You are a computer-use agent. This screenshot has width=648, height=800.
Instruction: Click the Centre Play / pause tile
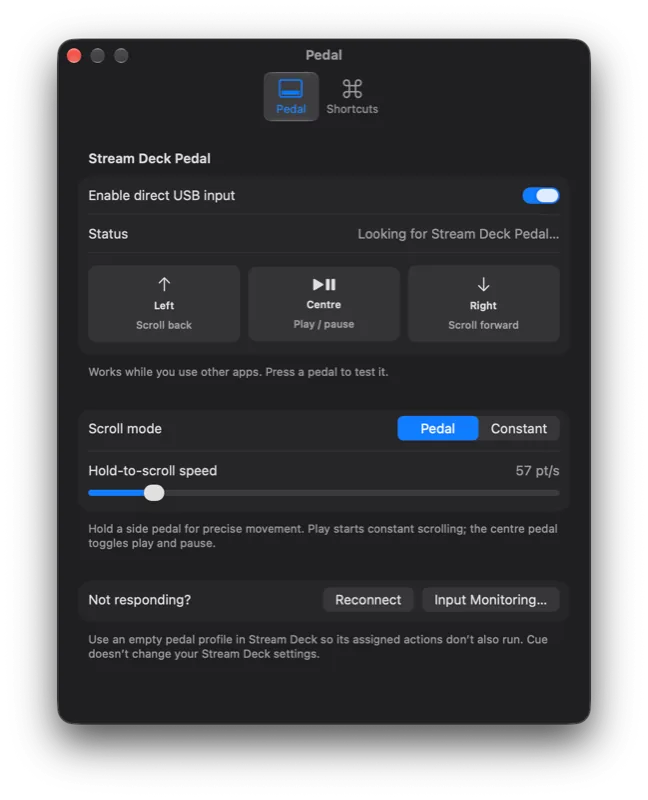pyautogui.click(x=324, y=304)
